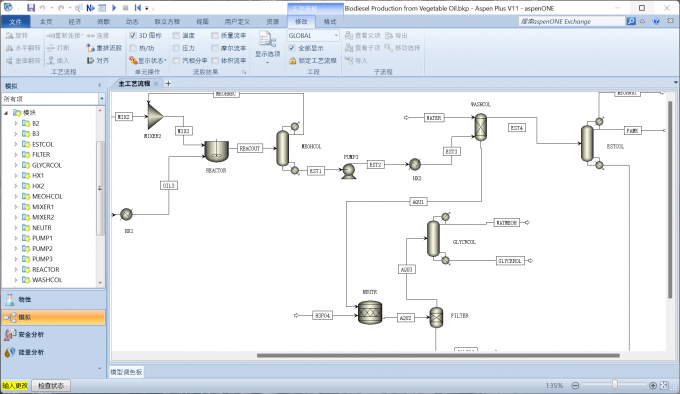
Task: Switch to the 资源 Resources ribbon tab
Action: [272, 22]
